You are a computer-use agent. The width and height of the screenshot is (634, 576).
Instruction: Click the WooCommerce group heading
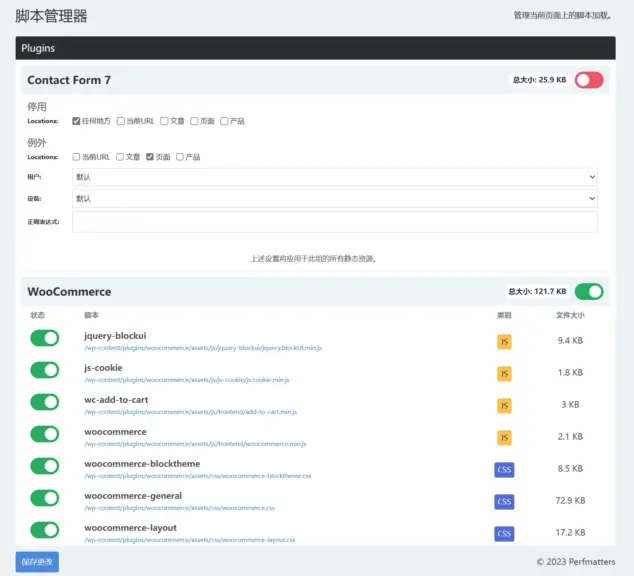point(69,291)
